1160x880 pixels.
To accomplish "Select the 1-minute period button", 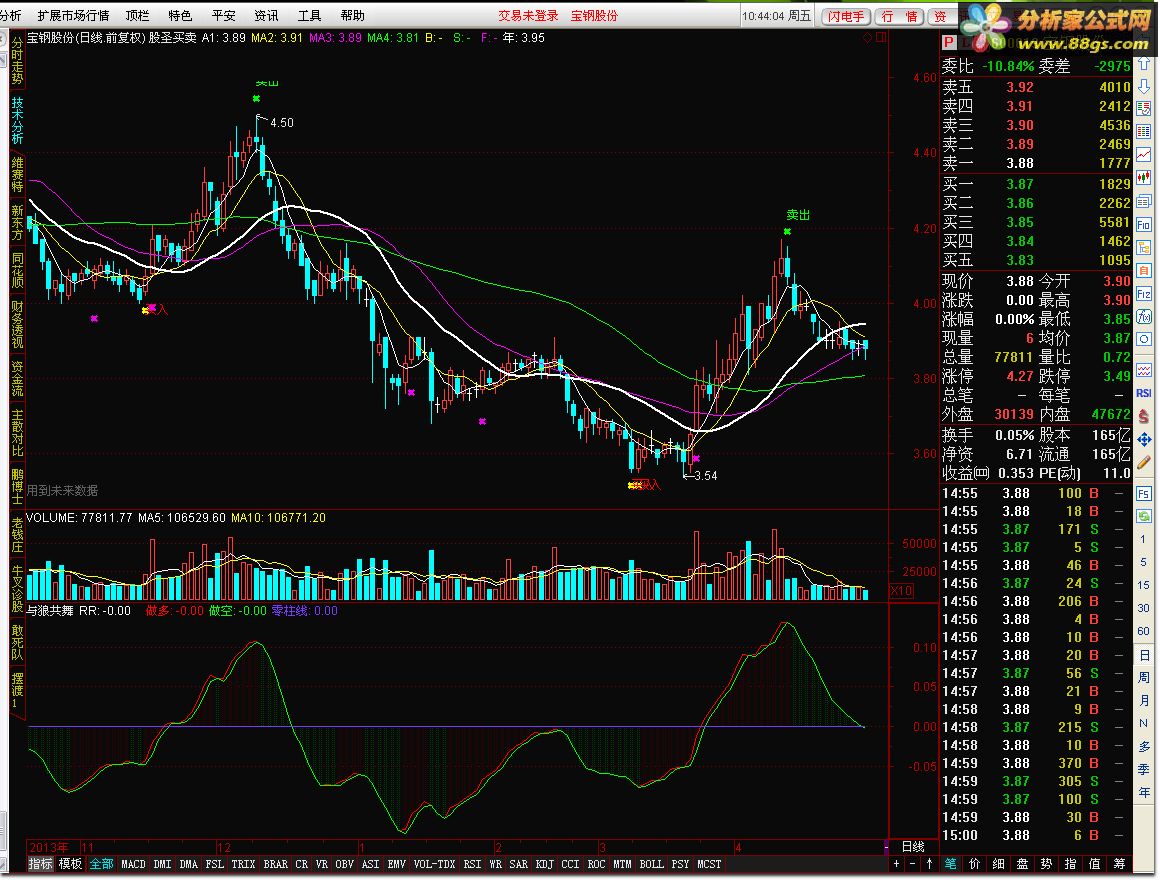I will [x=1144, y=539].
